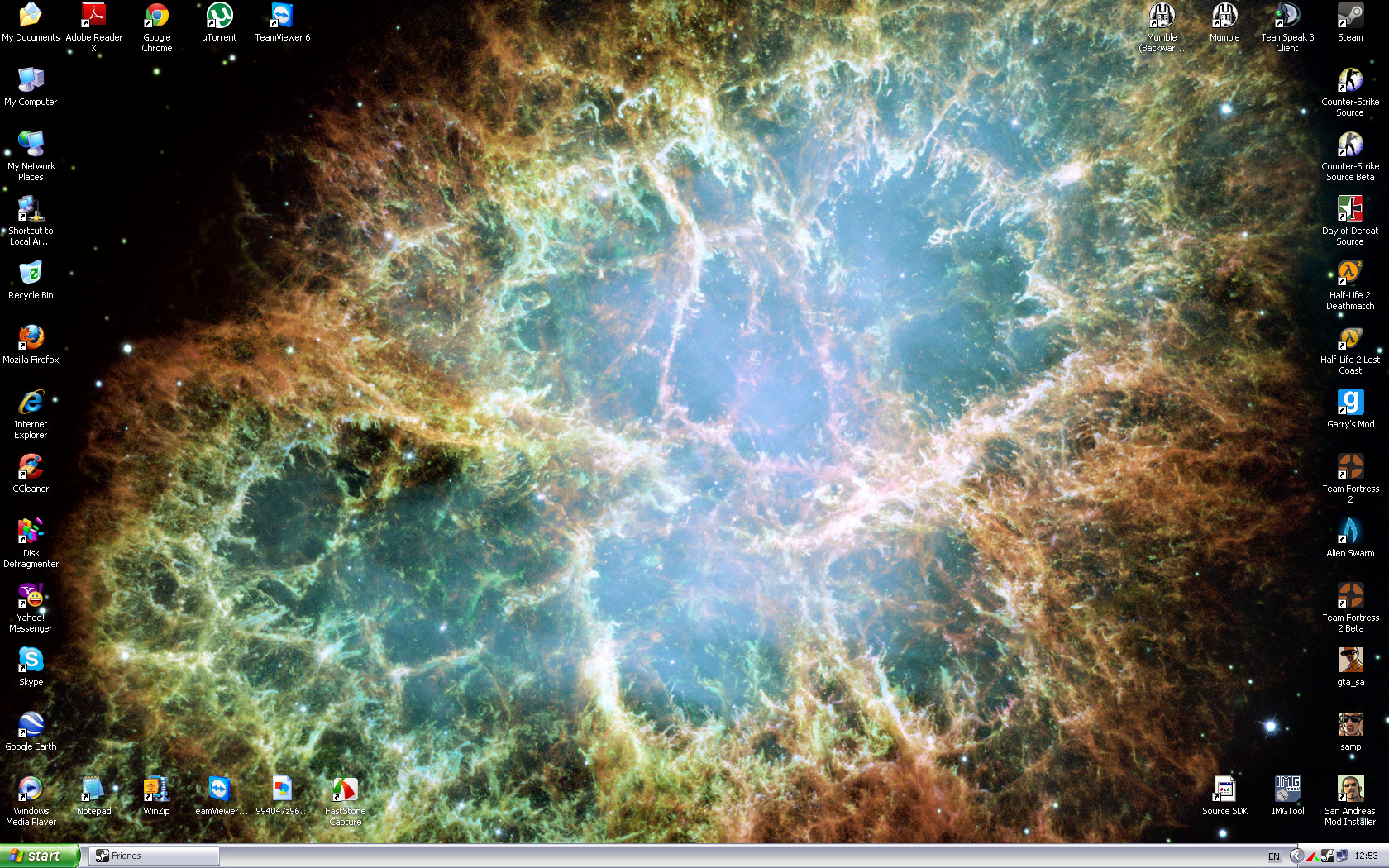
Task: Launch Google Chrome from the desktop
Action: pyautogui.click(x=156, y=27)
